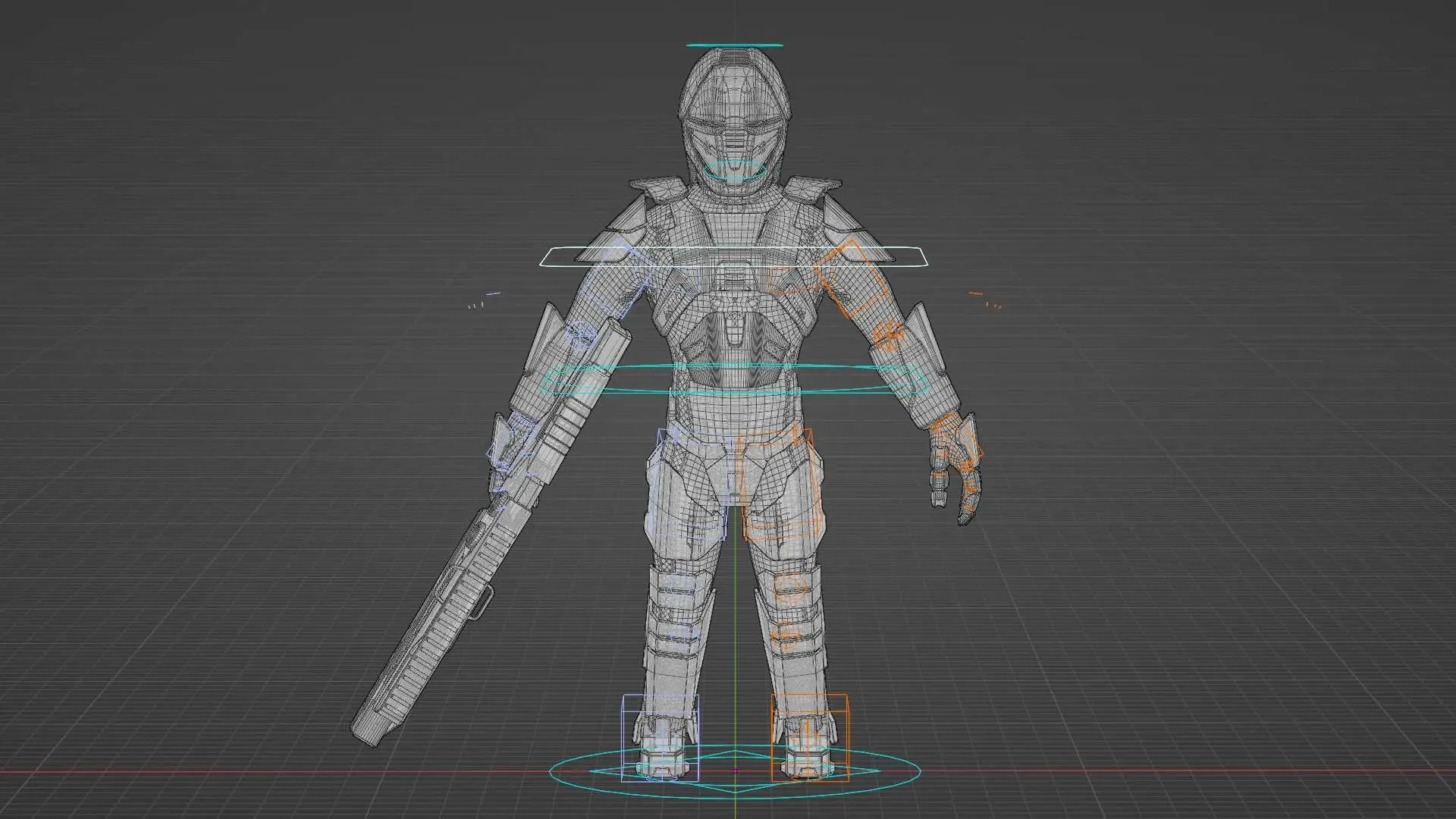Click the orange circular elbow control
Image resolution: width=1456 pixels, height=819 pixels.
tap(887, 334)
